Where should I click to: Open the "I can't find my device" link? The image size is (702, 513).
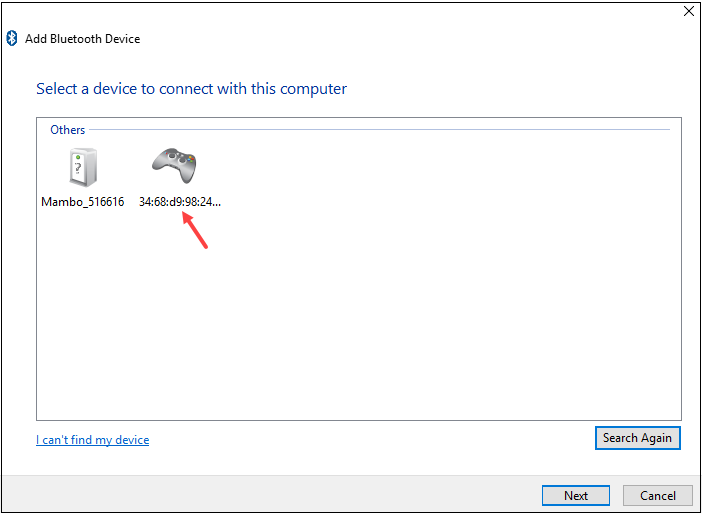[x=92, y=439]
